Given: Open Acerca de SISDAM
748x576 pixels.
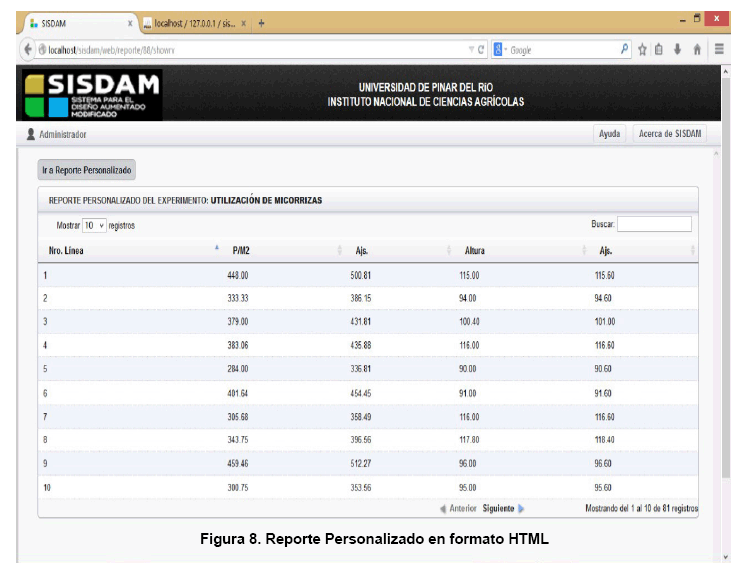Looking at the screenshot, I should coord(670,134).
